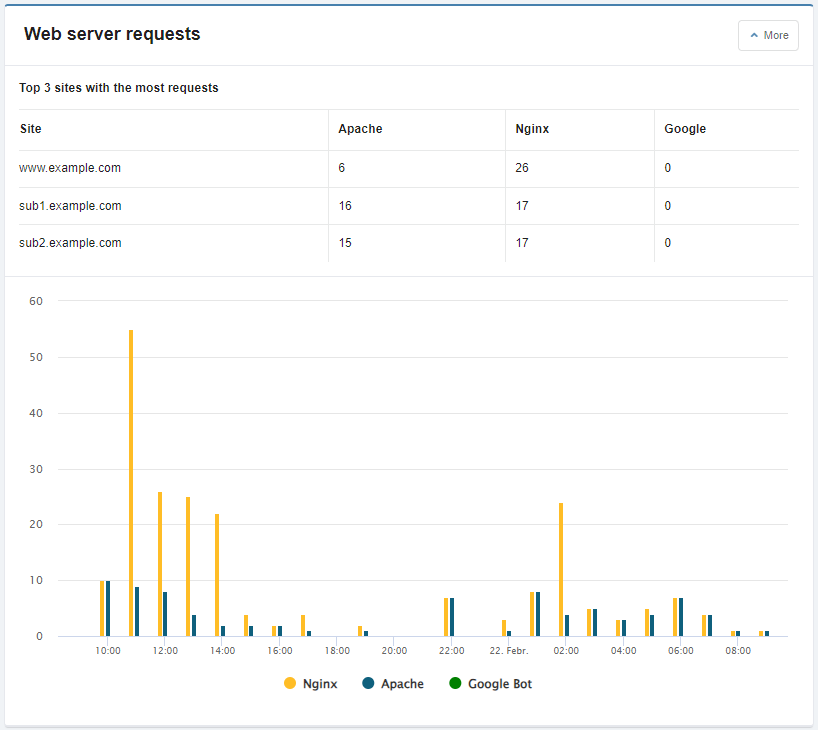Screen dimensions: 818x730
Task: Click the tallest Nginx bar near 11:00
Action: [131, 480]
